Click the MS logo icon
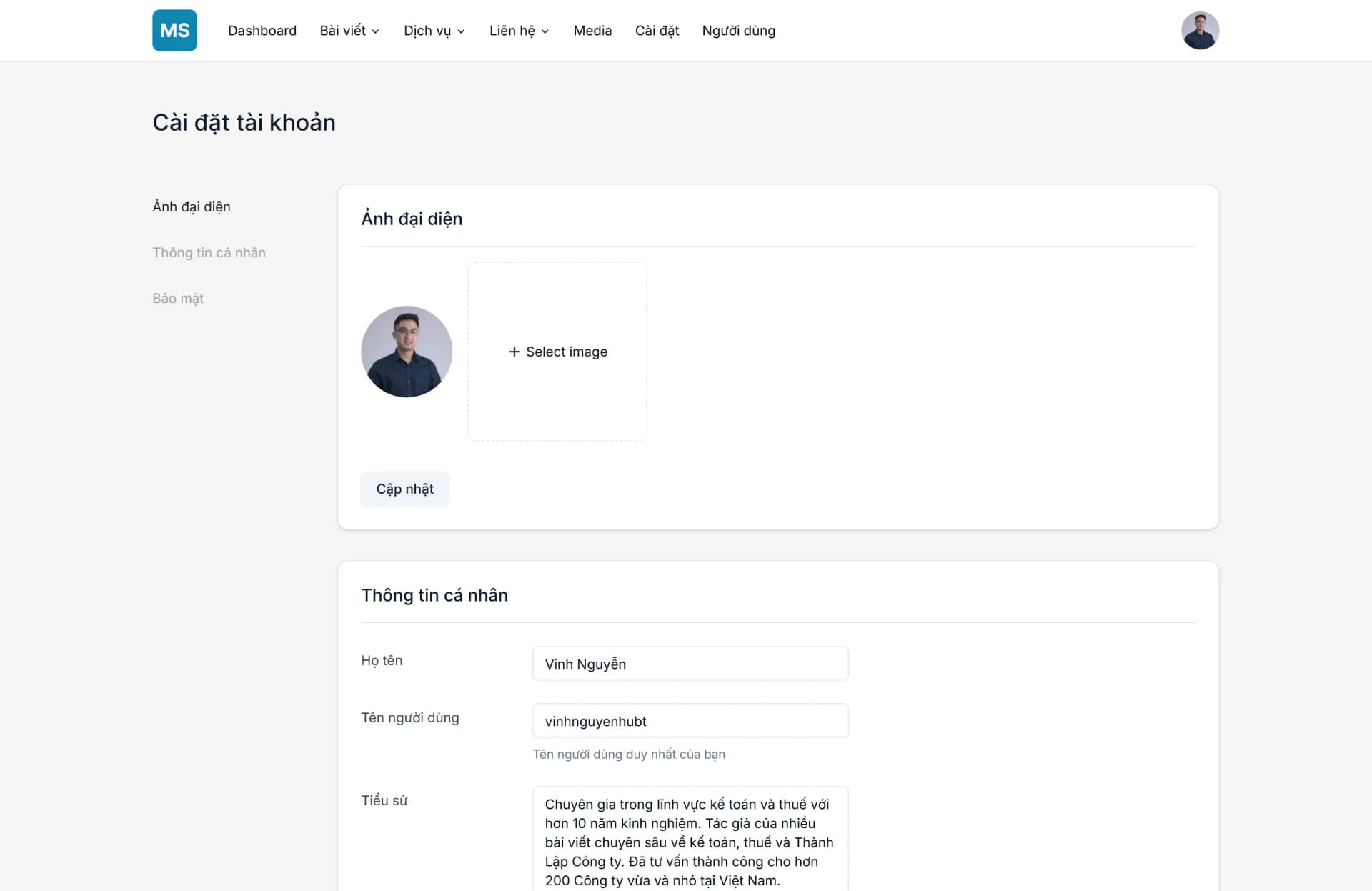Image resolution: width=1372 pixels, height=891 pixels. pyautogui.click(x=174, y=30)
